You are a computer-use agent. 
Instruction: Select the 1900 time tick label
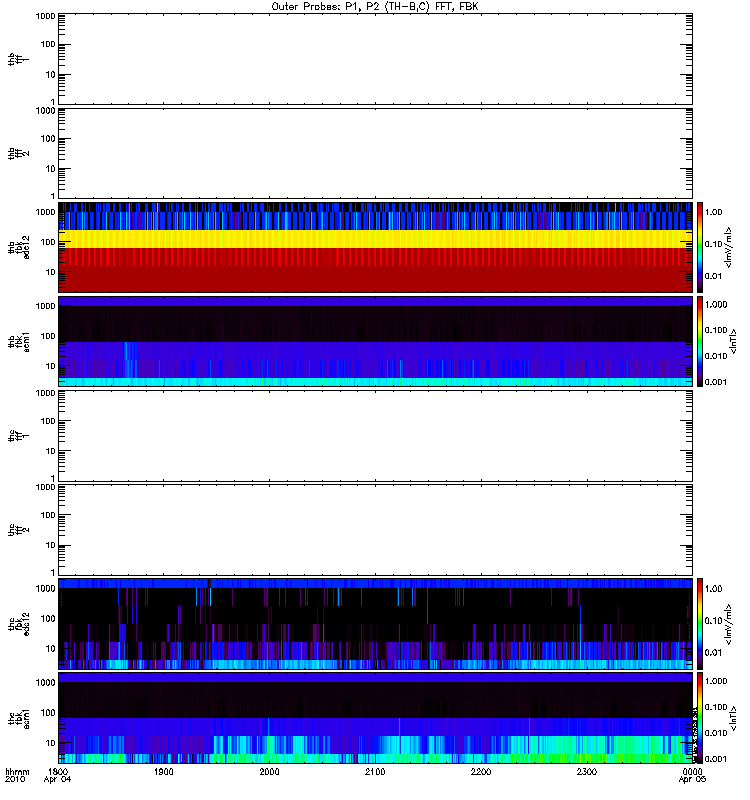163,771
